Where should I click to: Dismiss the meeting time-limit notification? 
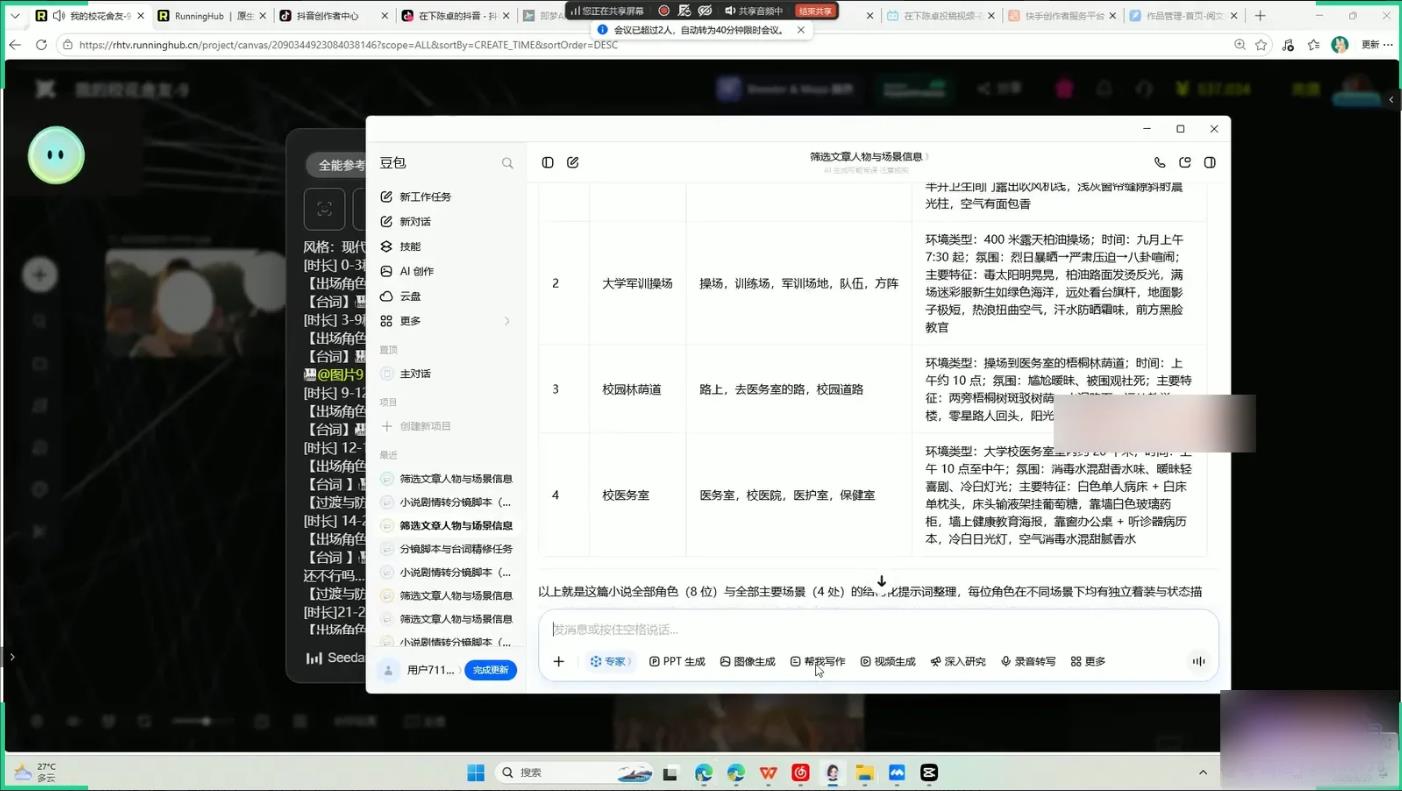tap(801, 30)
